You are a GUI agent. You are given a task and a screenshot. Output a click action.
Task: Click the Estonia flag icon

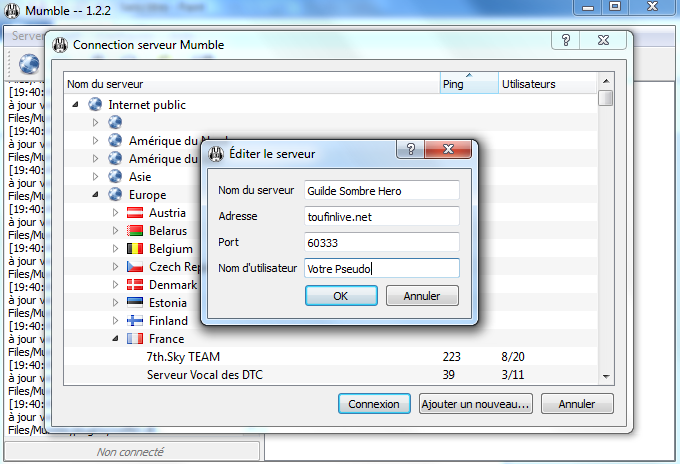tap(135, 302)
